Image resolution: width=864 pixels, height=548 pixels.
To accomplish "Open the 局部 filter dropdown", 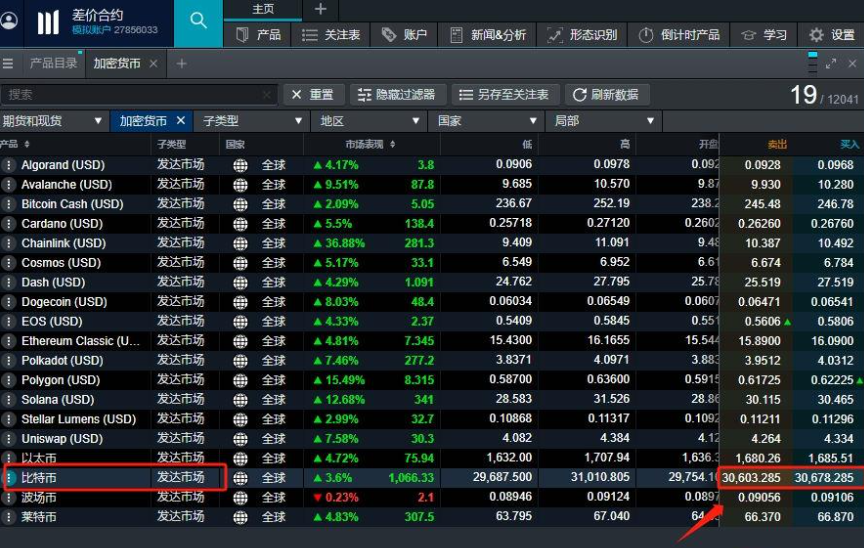I will 604,121.
